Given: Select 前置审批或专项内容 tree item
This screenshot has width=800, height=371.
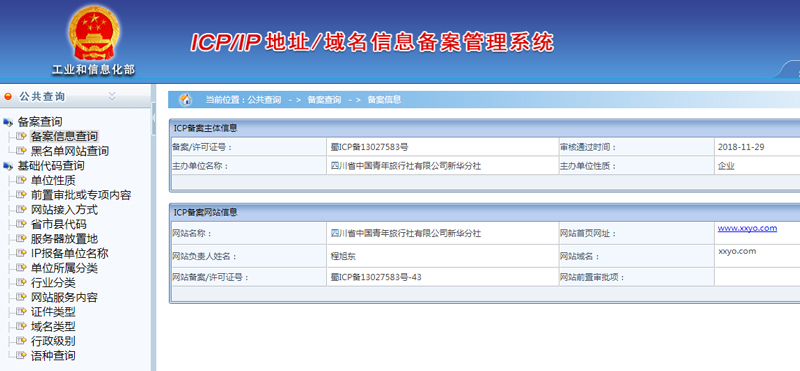Looking at the screenshot, I should [81, 195].
